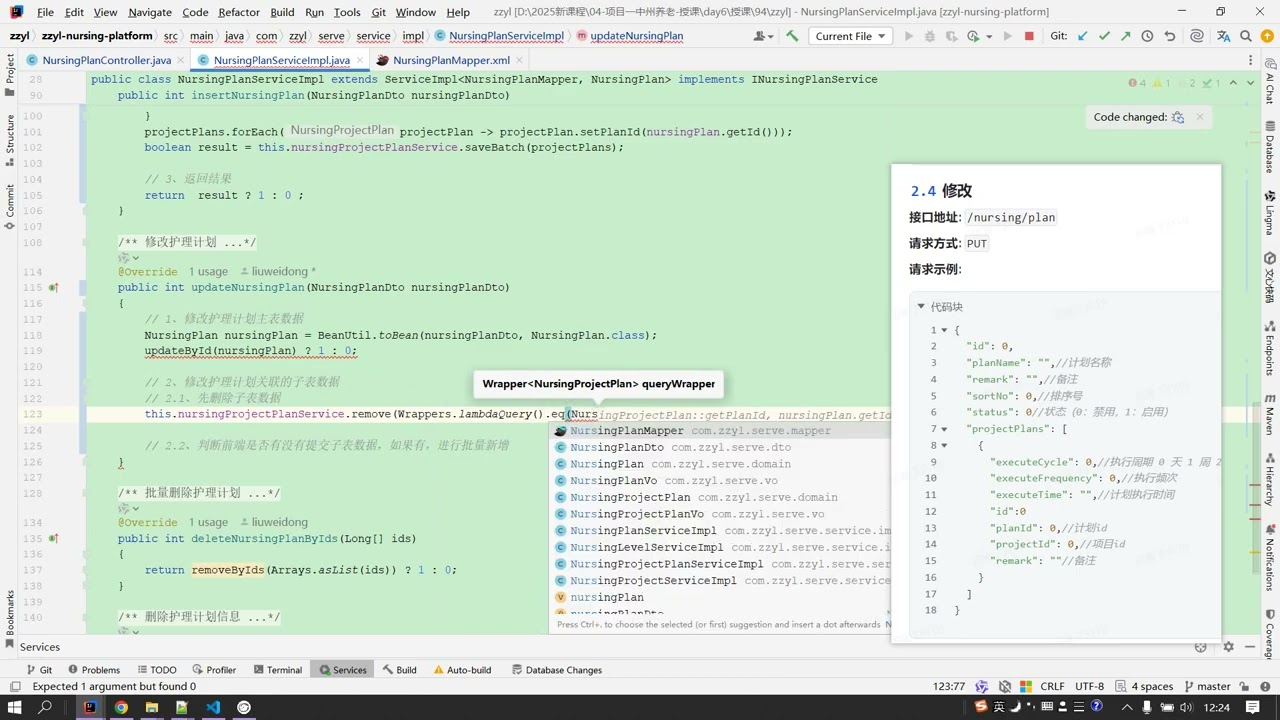Select NursingPlanMapper completion suggestion
Viewport: 1280px width, 720px height.
pos(718,431)
